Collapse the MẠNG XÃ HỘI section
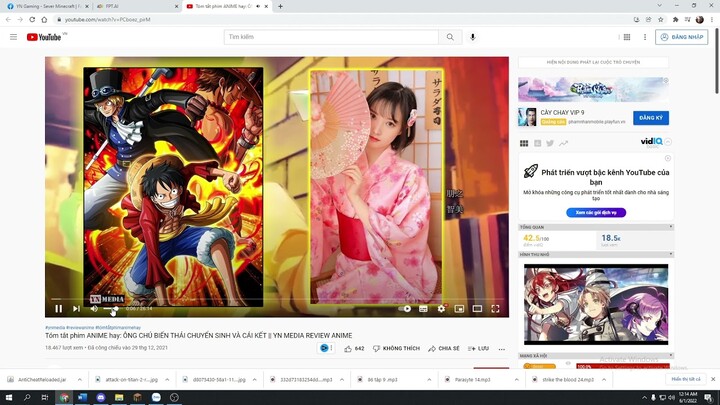 click(x=671, y=355)
